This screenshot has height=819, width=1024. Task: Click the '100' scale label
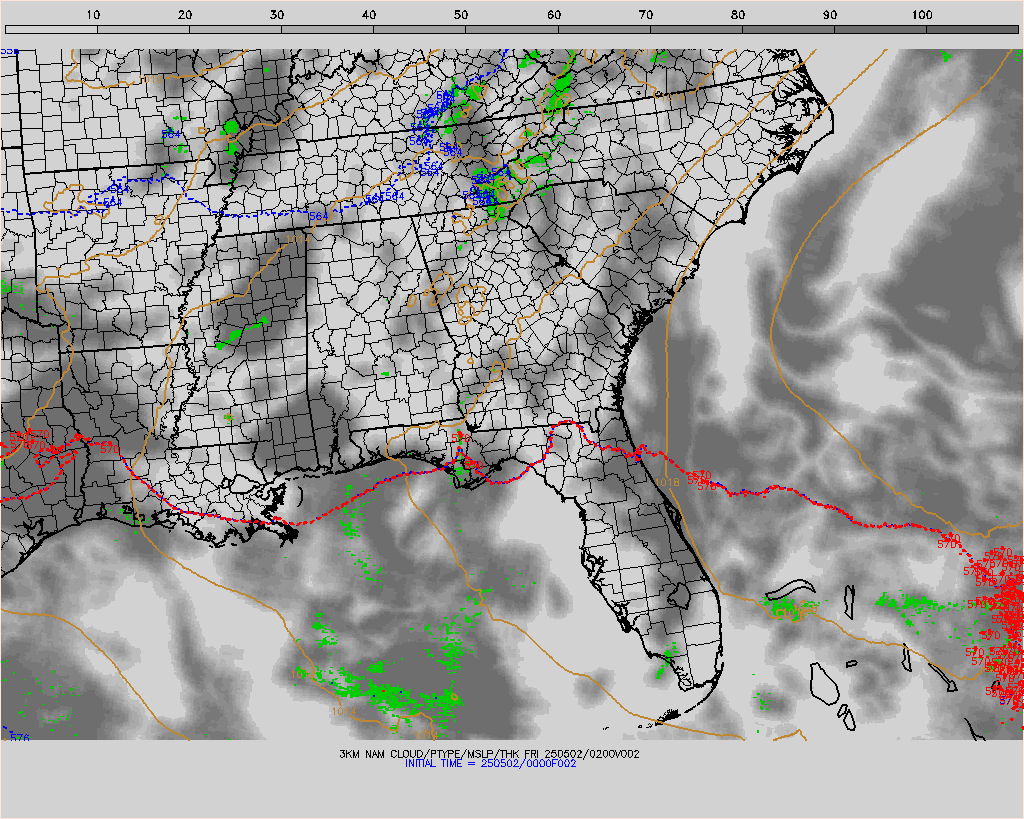pos(921,14)
